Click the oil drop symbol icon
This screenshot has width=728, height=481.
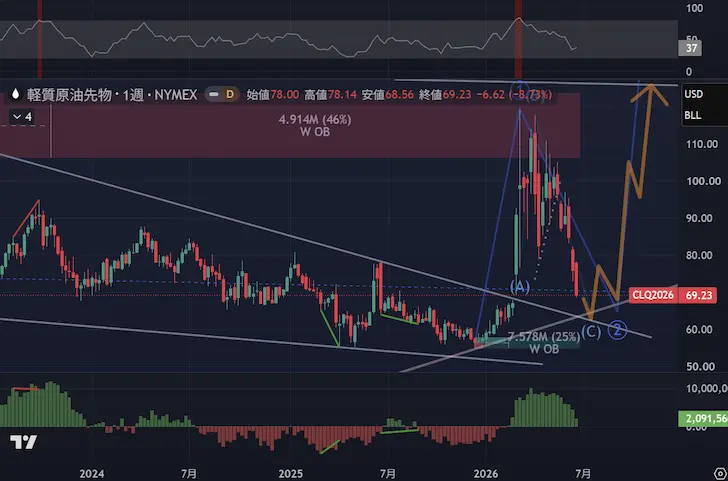(x=15, y=95)
